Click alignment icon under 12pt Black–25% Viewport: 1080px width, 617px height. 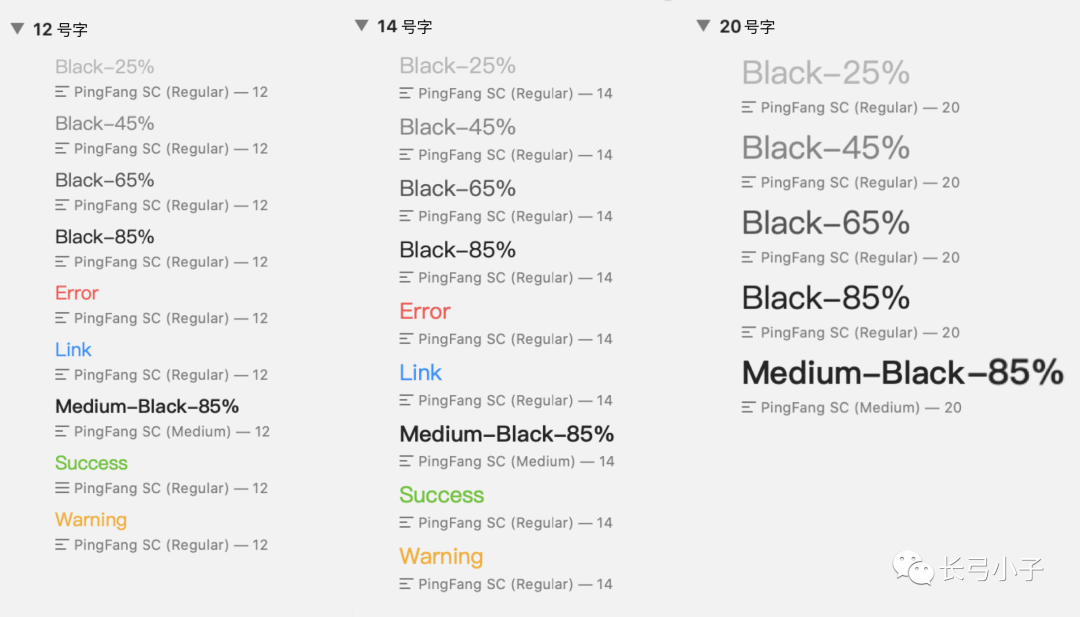[62, 92]
